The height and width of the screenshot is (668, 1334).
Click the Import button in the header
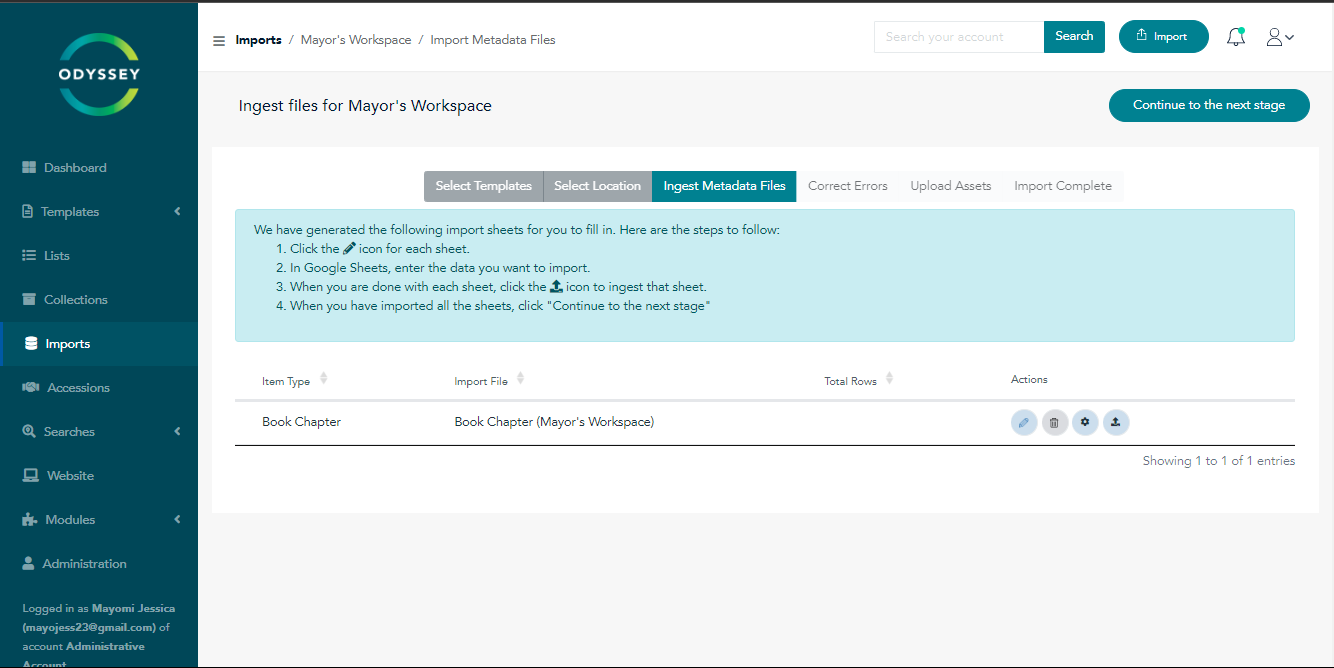tap(1164, 37)
